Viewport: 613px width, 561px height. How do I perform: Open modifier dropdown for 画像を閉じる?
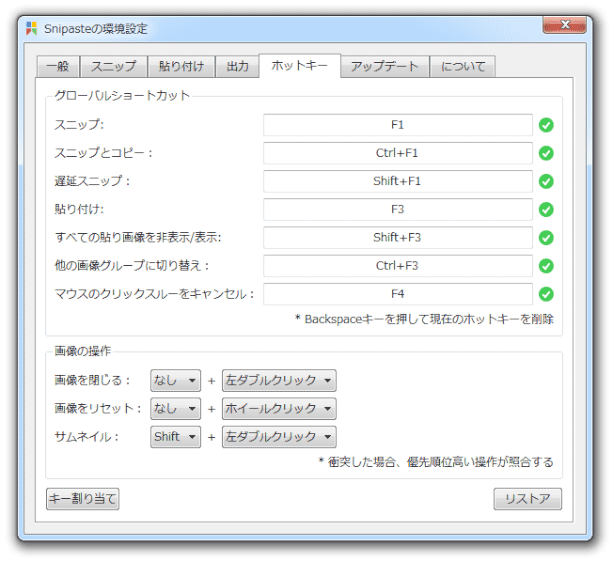click(x=176, y=380)
